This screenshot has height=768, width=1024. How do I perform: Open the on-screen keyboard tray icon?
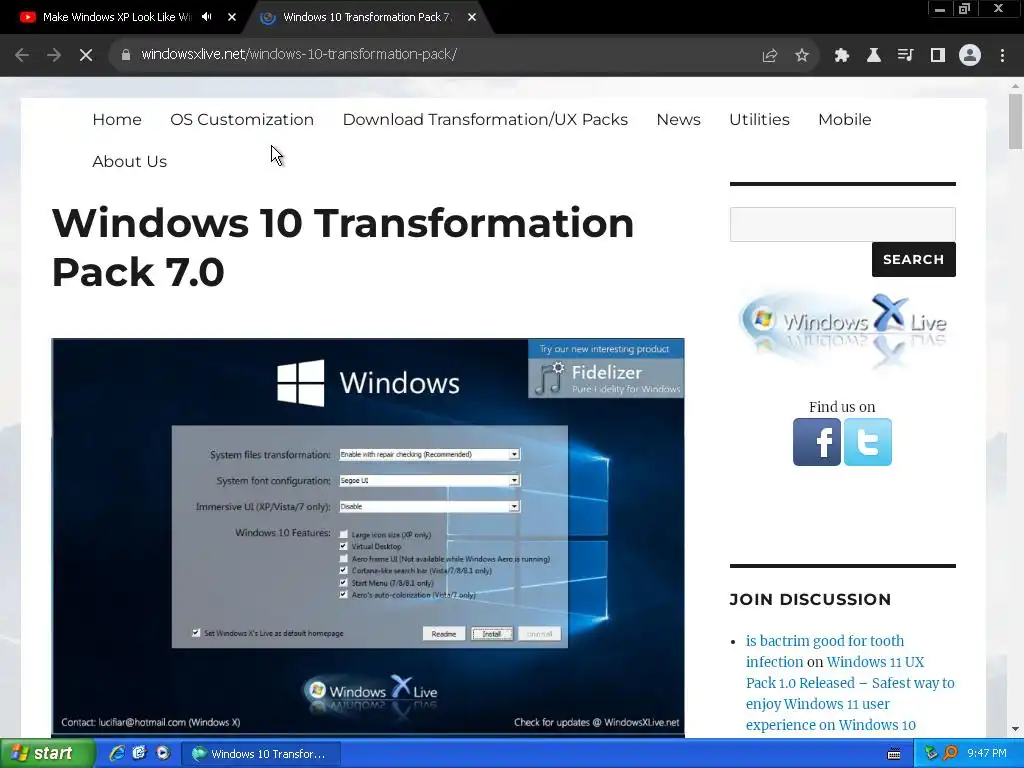click(x=894, y=754)
